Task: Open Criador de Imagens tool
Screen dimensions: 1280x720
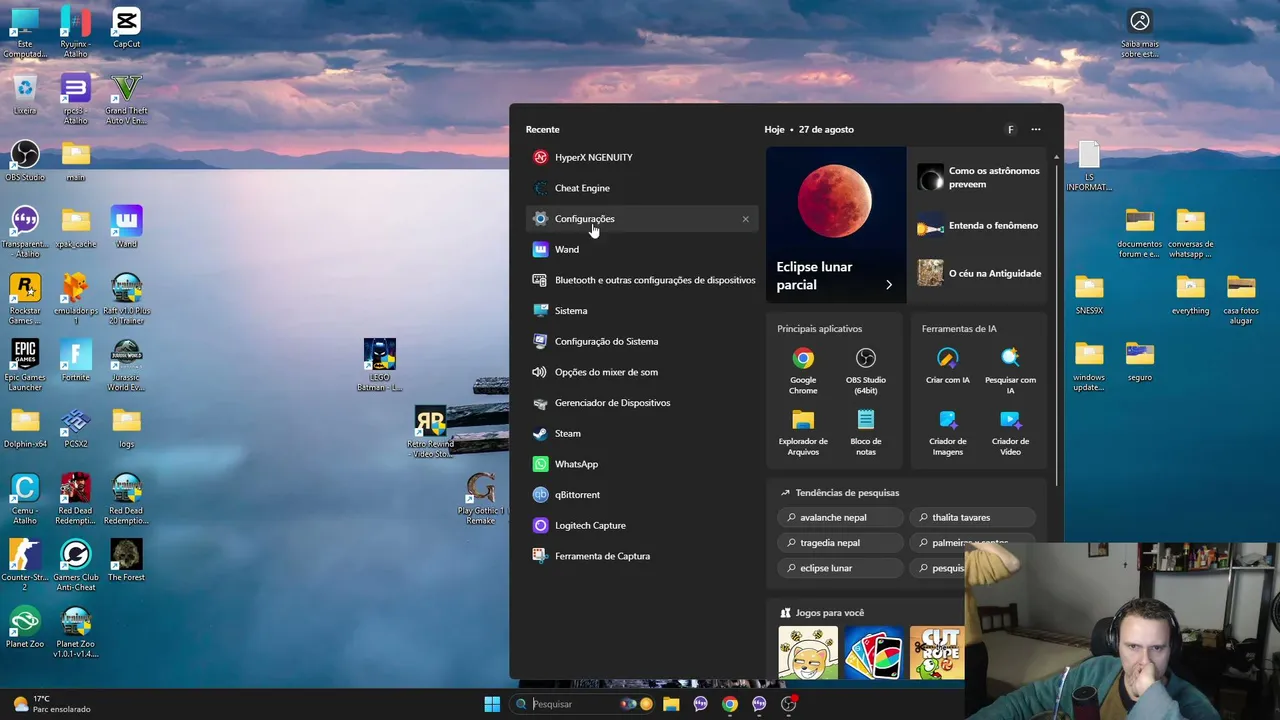Action: [948, 432]
